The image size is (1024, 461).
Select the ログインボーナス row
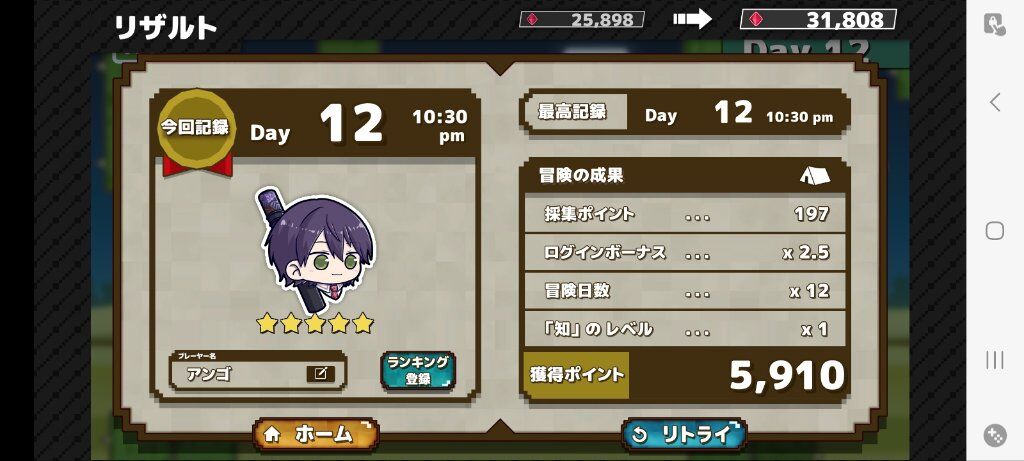[684, 253]
